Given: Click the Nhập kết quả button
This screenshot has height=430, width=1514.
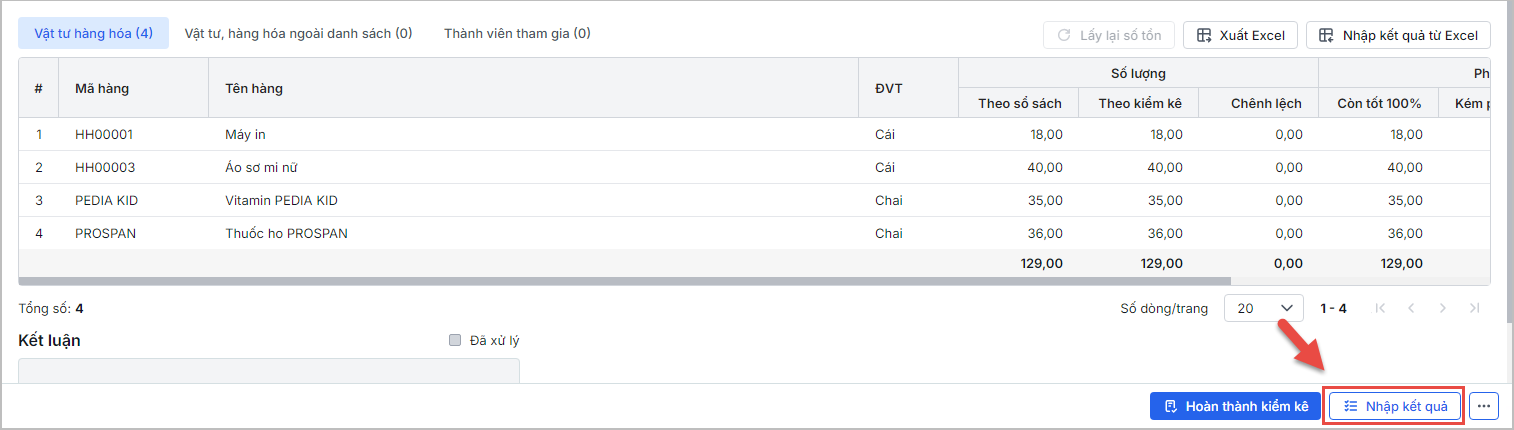Looking at the screenshot, I should (x=1396, y=406).
